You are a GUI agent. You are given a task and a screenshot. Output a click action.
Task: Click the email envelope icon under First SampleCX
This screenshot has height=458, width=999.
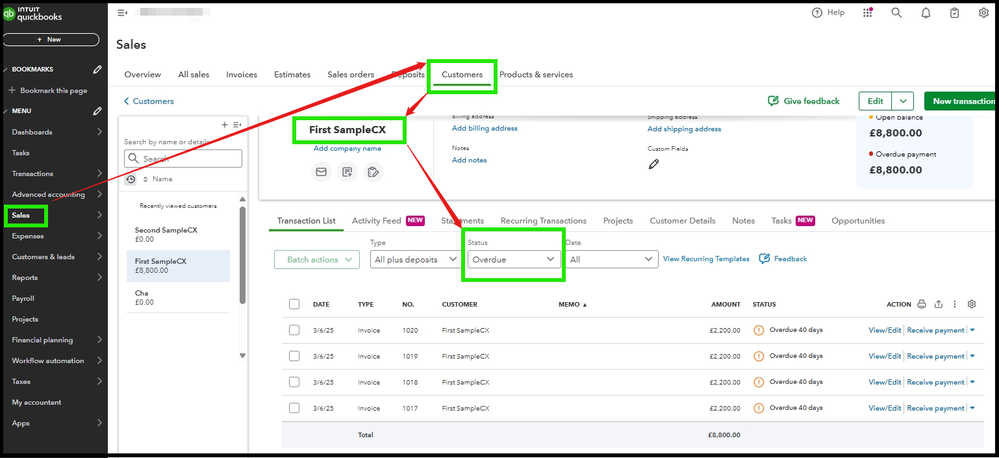tap(321, 171)
